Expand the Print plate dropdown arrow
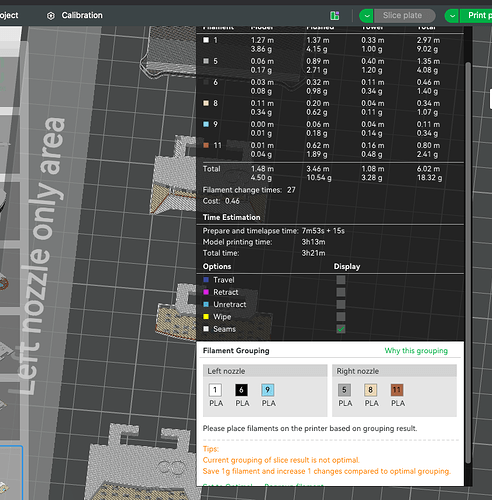The width and height of the screenshot is (492, 500). 452,16
